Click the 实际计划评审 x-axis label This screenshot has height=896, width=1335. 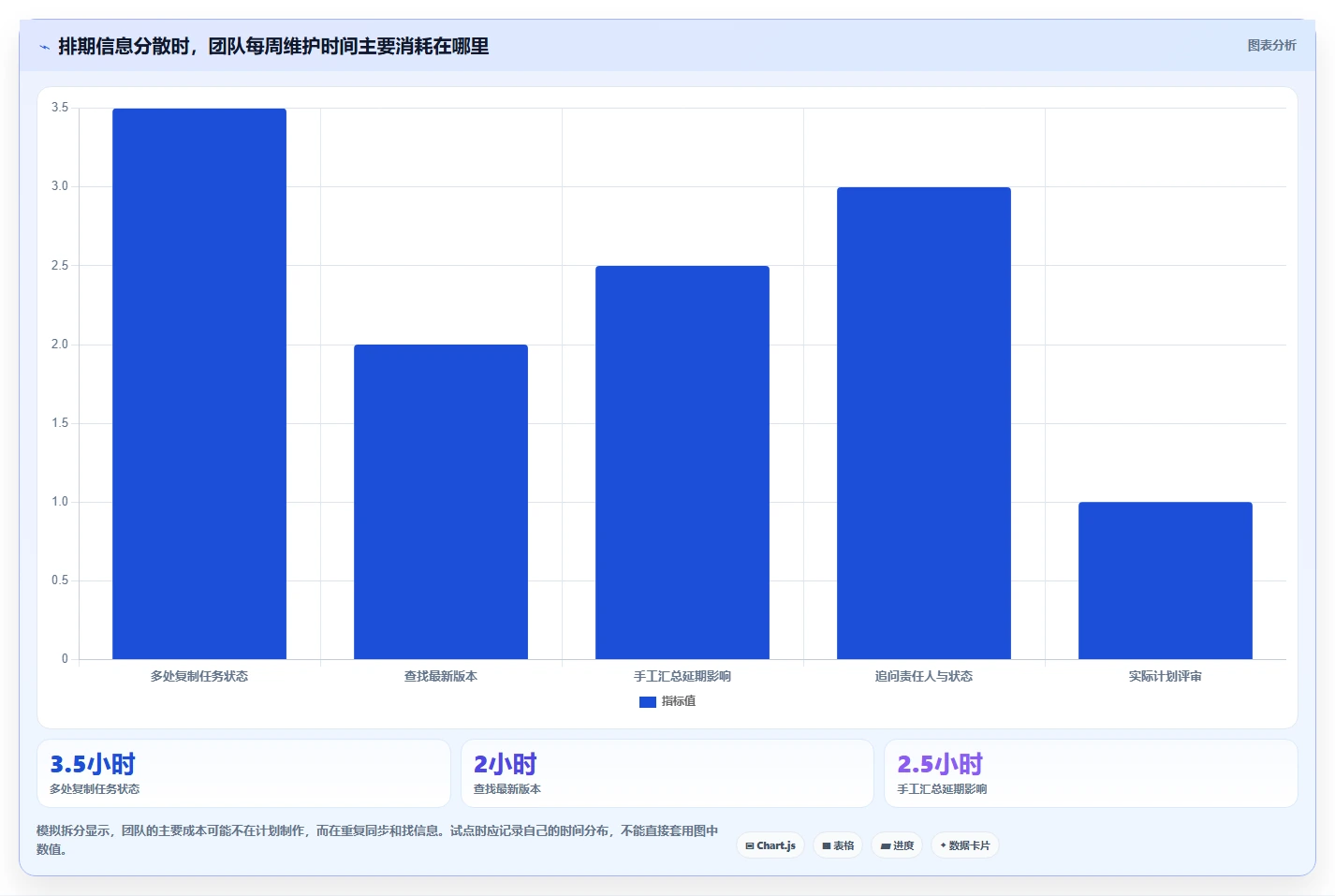[x=1166, y=676]
